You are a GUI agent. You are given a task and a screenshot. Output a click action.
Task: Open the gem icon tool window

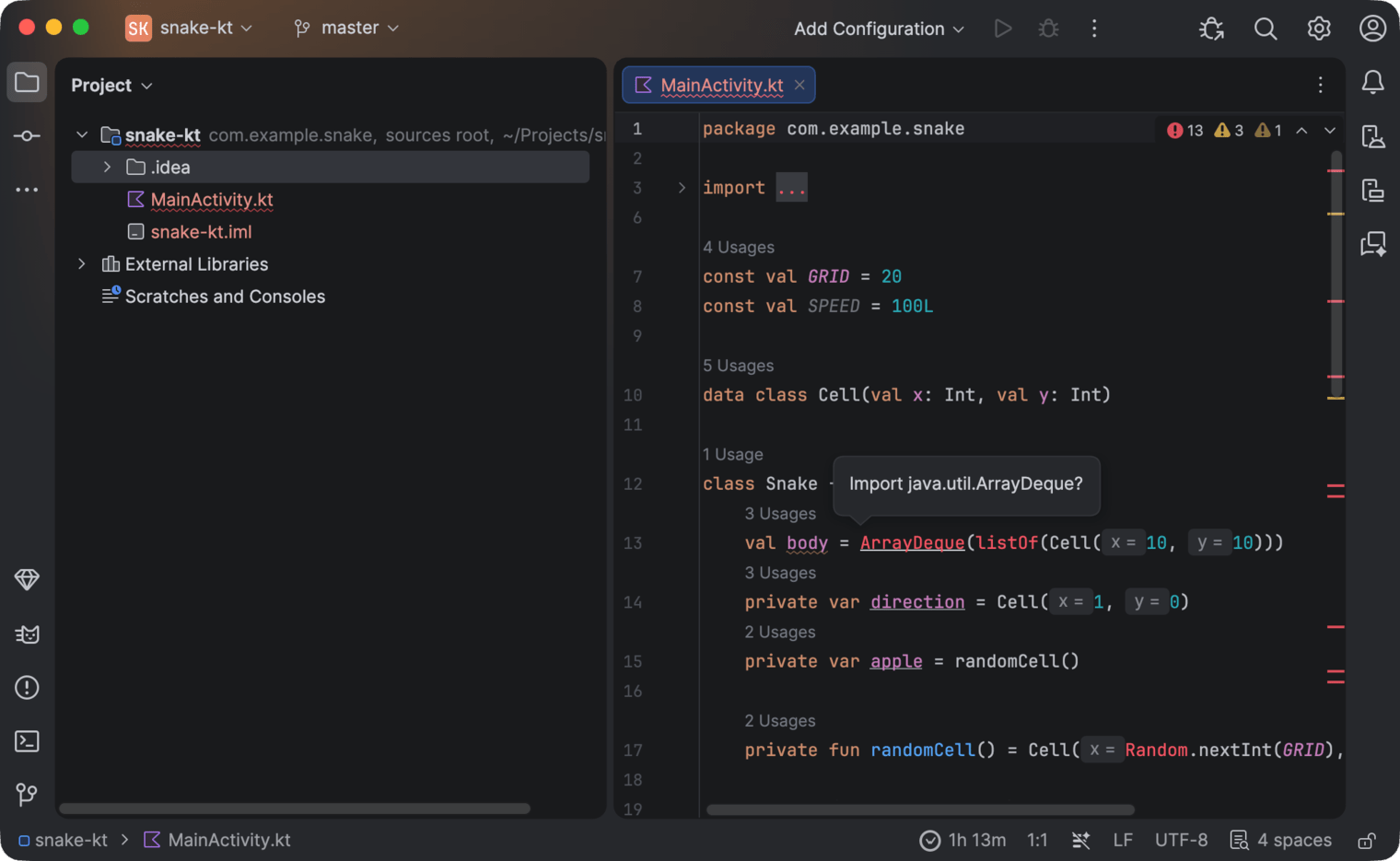(27, 580)
